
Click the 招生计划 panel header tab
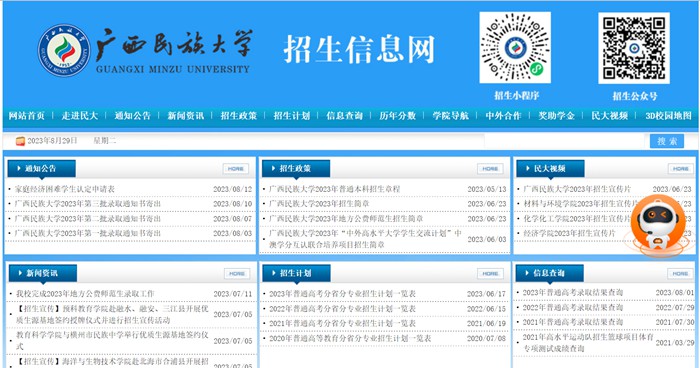[296, 273]
